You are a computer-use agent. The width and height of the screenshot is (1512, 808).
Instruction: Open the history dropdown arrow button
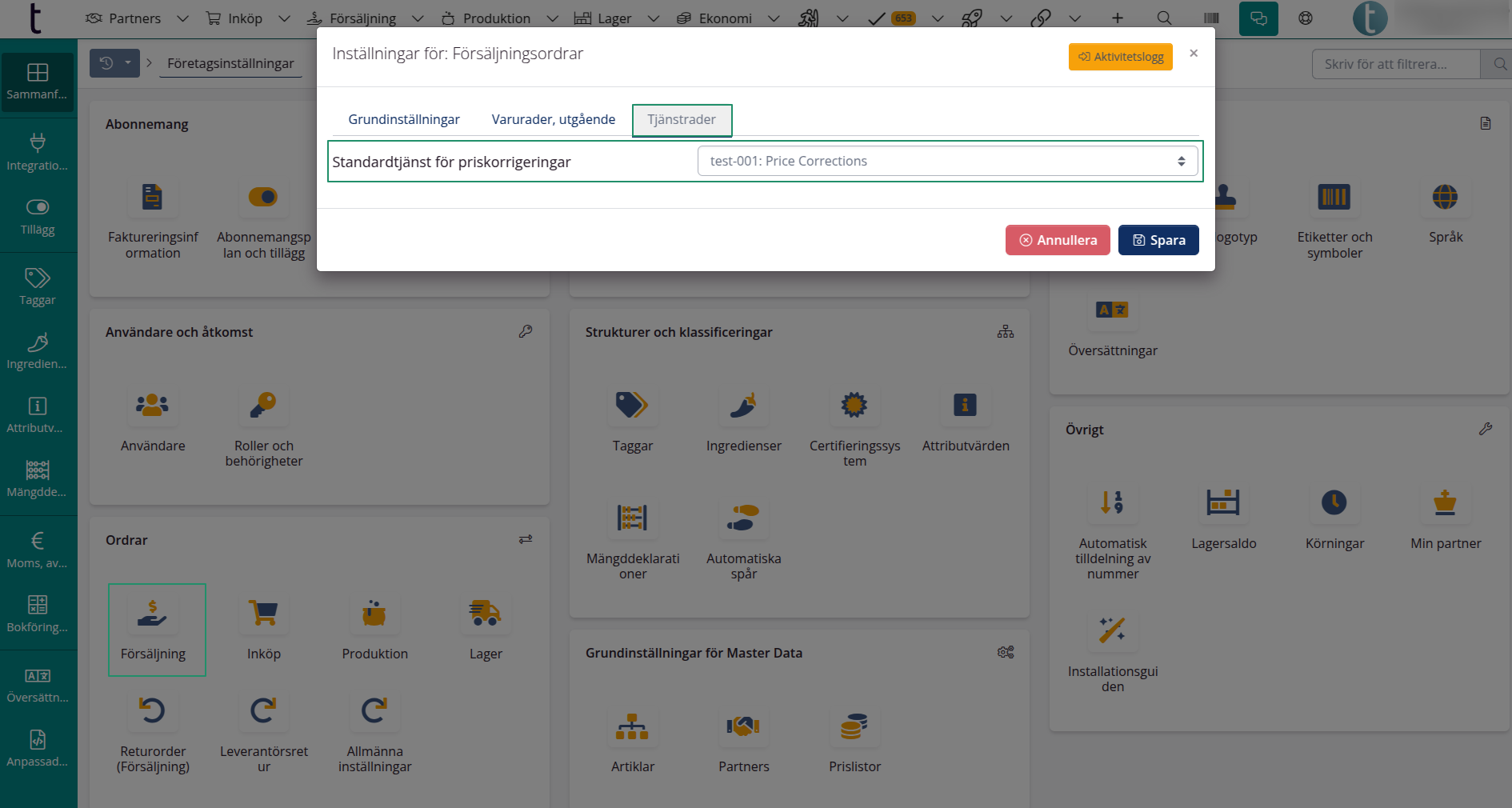[x=127, y=63]
